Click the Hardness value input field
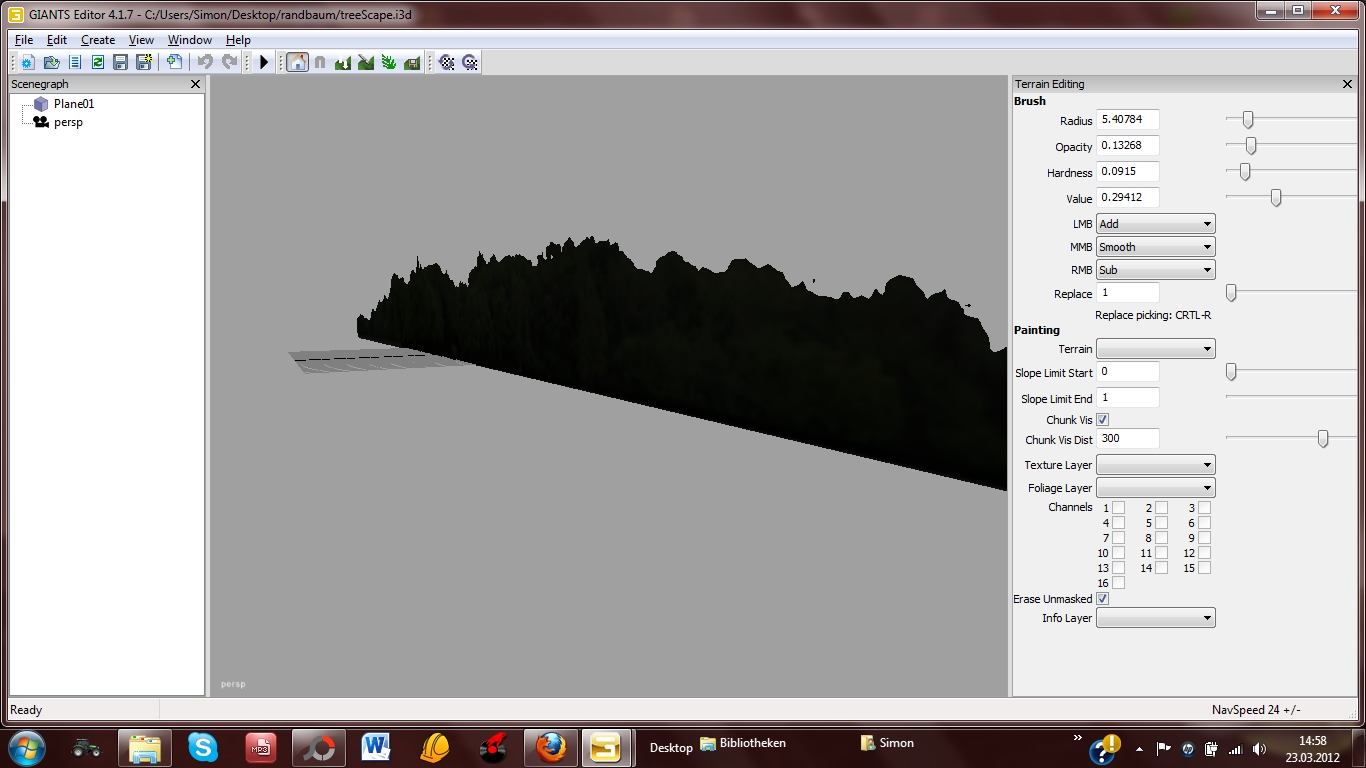Viewport: 1366px width, 768px height. point(1128,172)
